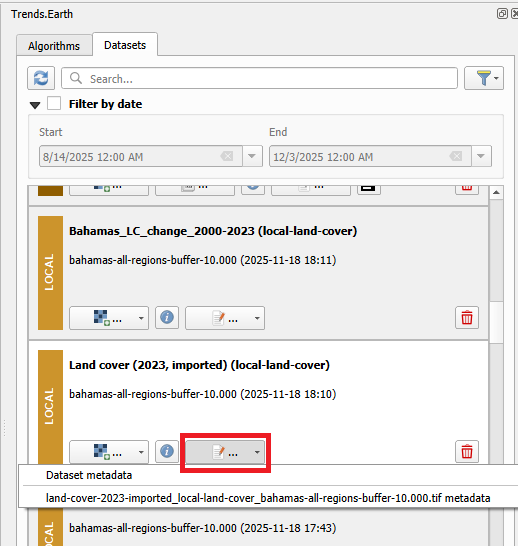Click the Search datasets field
Screen dimensions: 518x546
259,78
